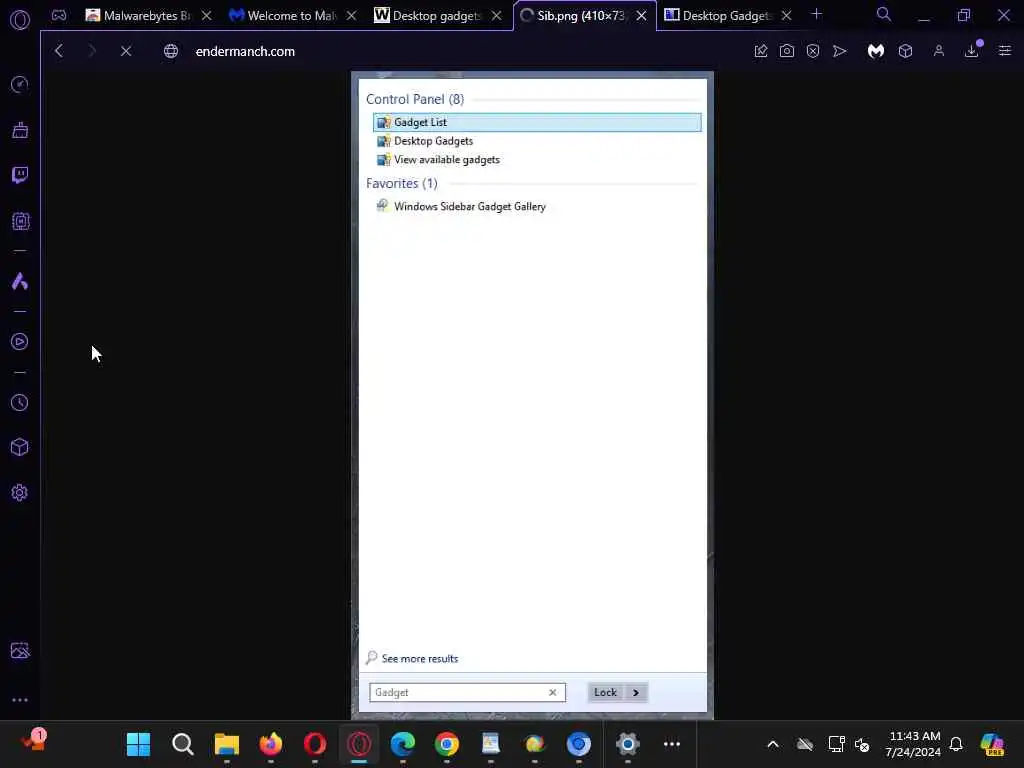Image resolution: width=1024 pixels, height=768 pixels.
Task: Close the Wikipedia Desktop gadgets tab
Action: pyautogui.click(x=496, y=16)
